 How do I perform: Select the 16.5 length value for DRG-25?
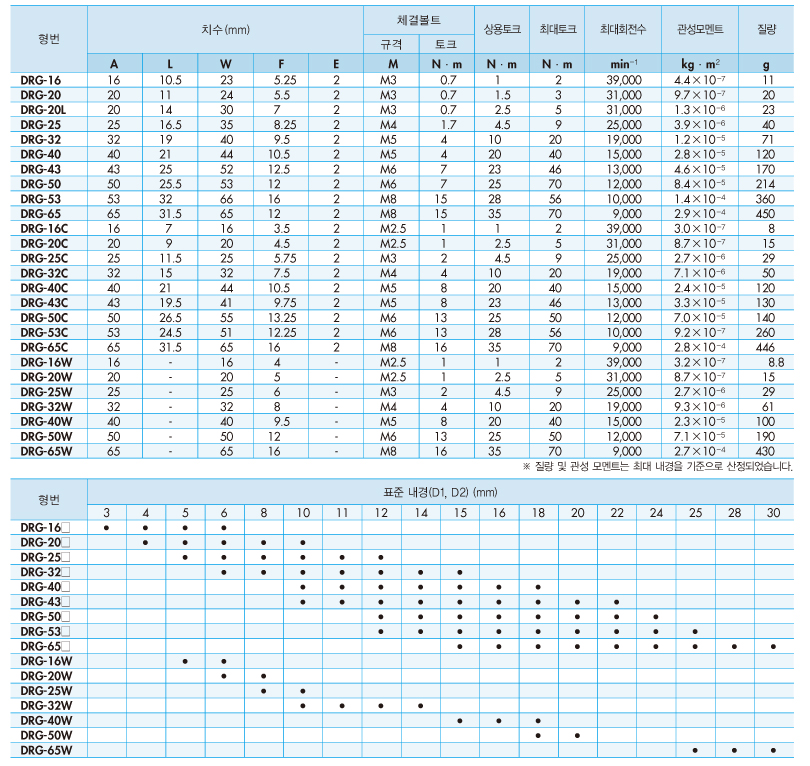[x=170, y=125]
